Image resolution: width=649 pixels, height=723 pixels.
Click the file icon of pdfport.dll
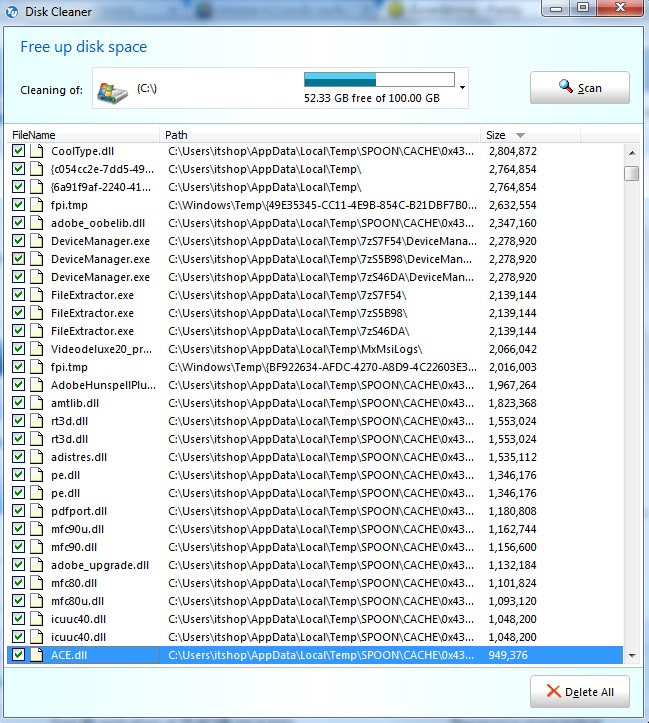point(36,510)
